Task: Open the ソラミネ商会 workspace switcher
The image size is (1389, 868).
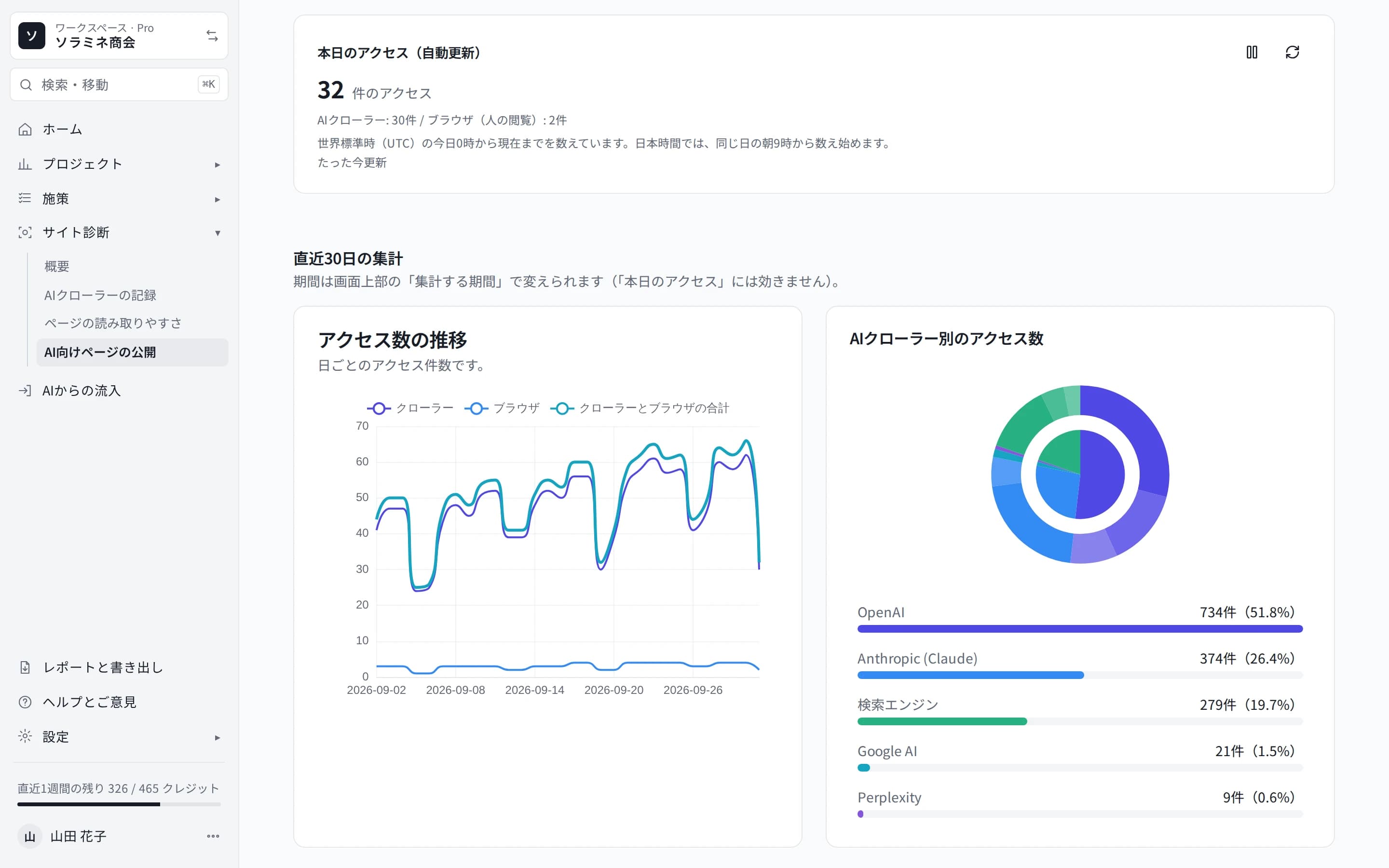Action: click(119, 36)
